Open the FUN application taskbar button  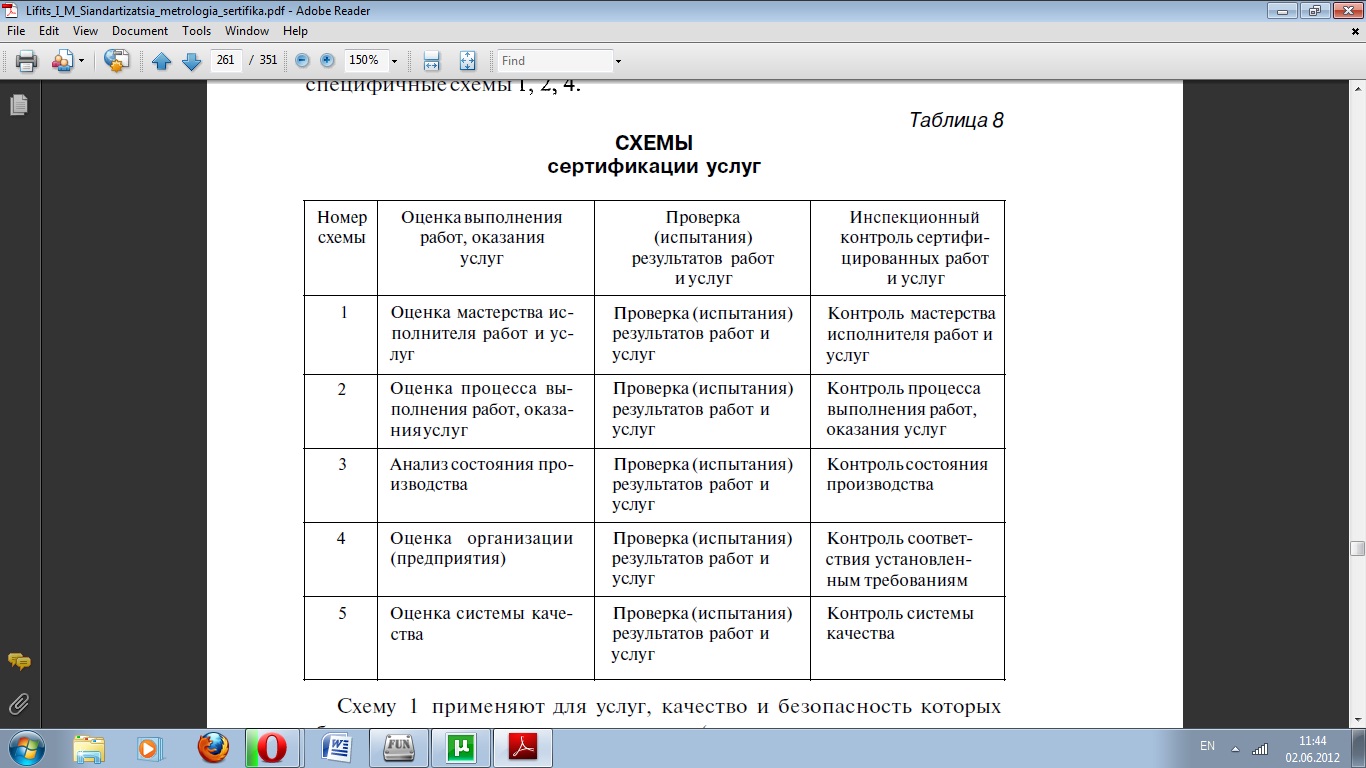coord(399,748)
